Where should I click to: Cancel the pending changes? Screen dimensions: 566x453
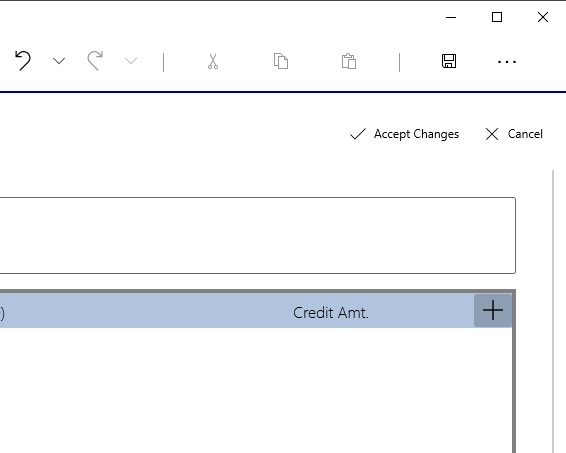click(x=514, y=134)
